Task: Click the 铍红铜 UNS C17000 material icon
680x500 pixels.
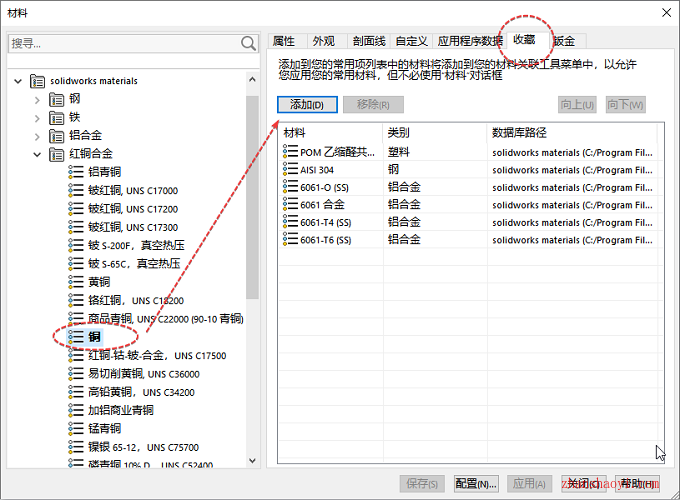Action: (75, 190)
